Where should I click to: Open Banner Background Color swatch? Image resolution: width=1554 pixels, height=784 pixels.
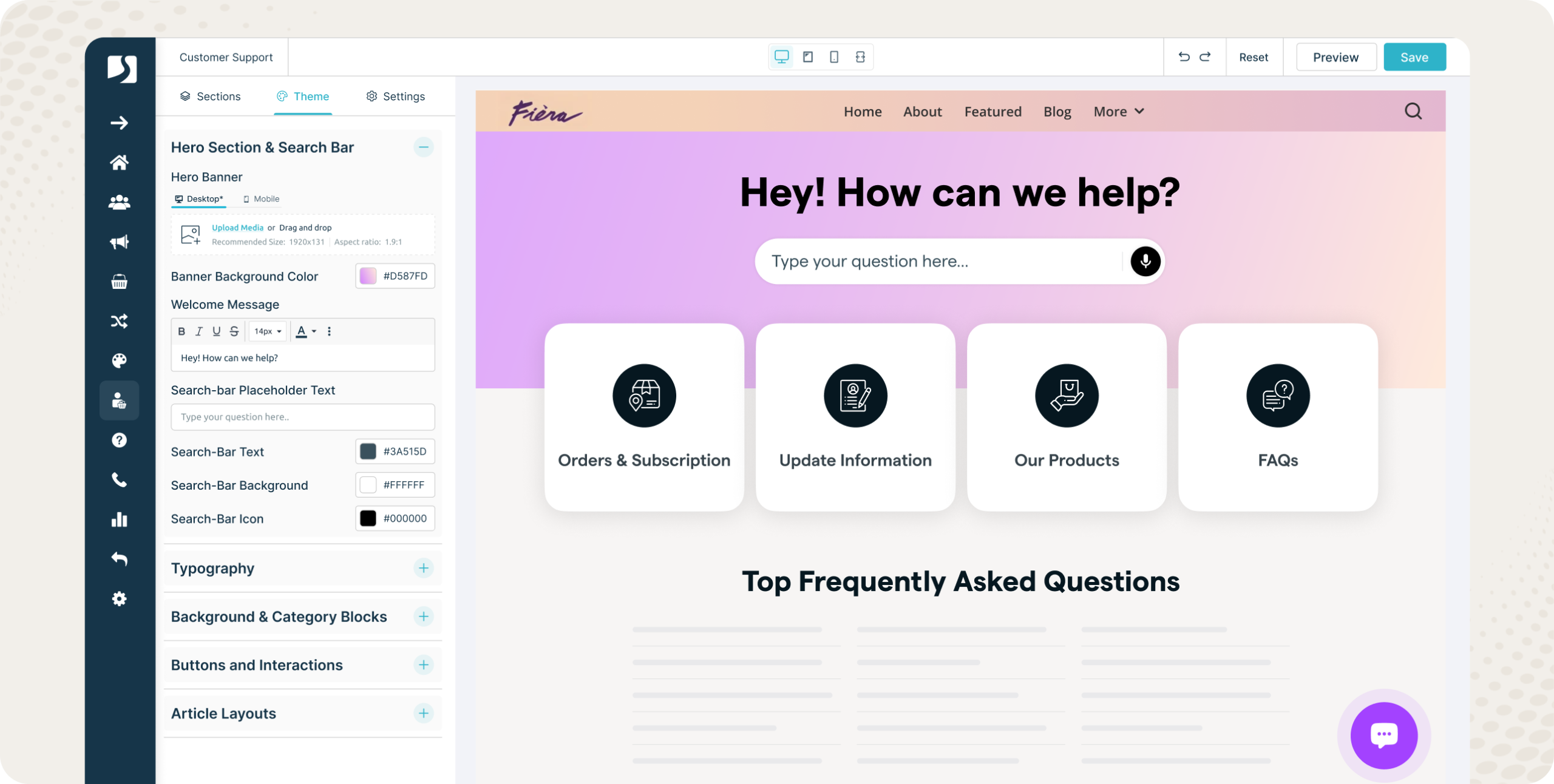pyautogui.click(x=368, y=276)
